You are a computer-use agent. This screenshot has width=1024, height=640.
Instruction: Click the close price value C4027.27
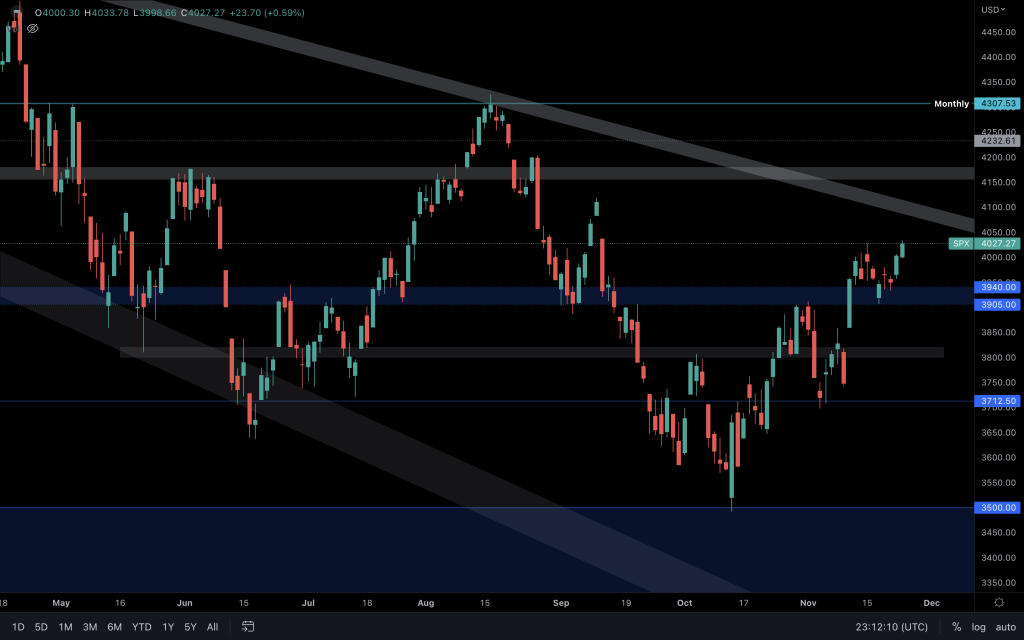pos(202,12)
